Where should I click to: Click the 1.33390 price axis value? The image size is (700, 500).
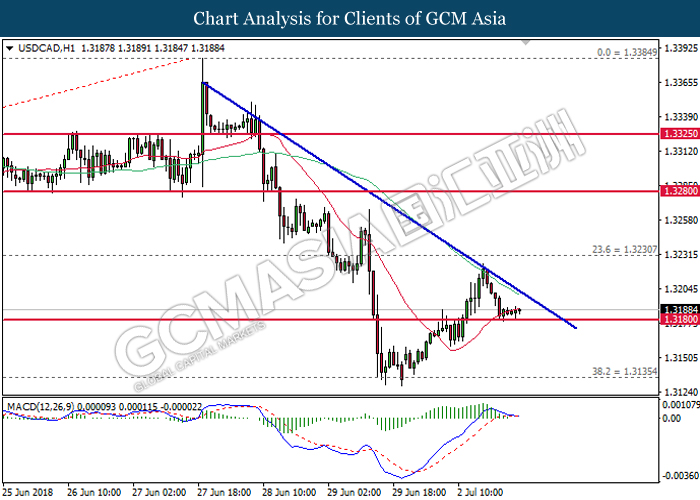pyautogui.click(x=681, y=117)
